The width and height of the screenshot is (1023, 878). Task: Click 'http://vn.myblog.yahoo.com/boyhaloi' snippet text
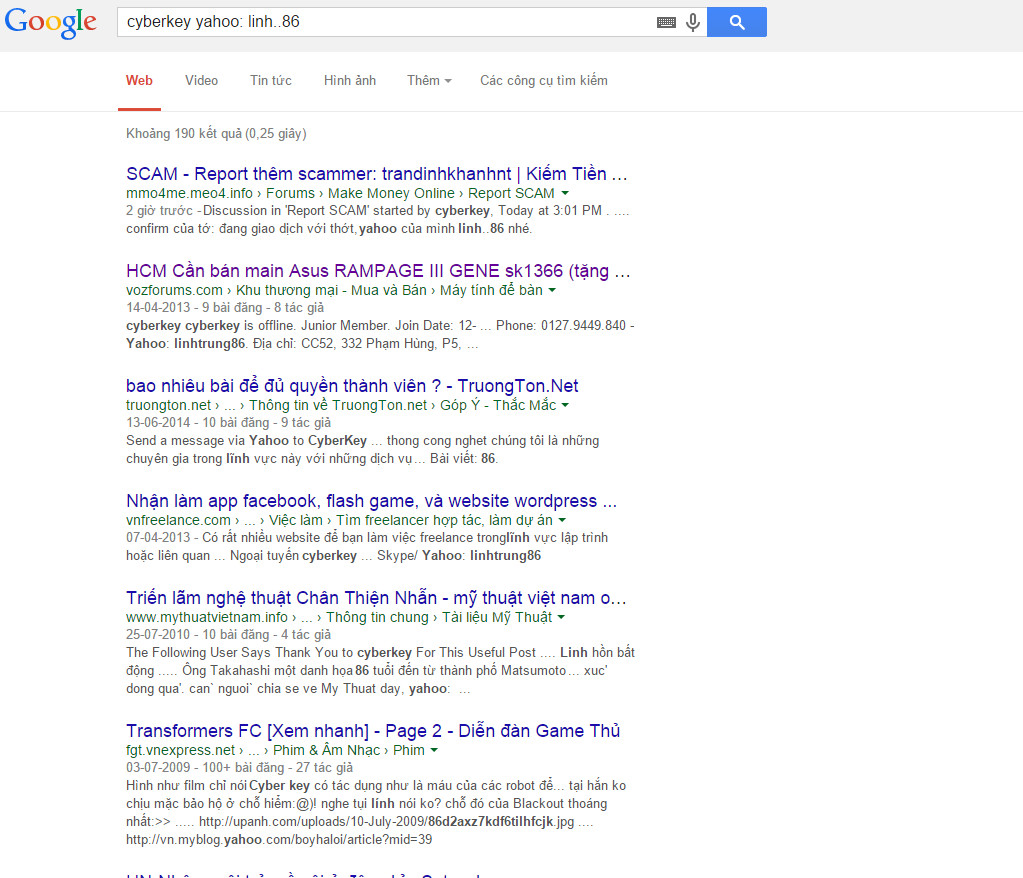click(x=236, y=840)
